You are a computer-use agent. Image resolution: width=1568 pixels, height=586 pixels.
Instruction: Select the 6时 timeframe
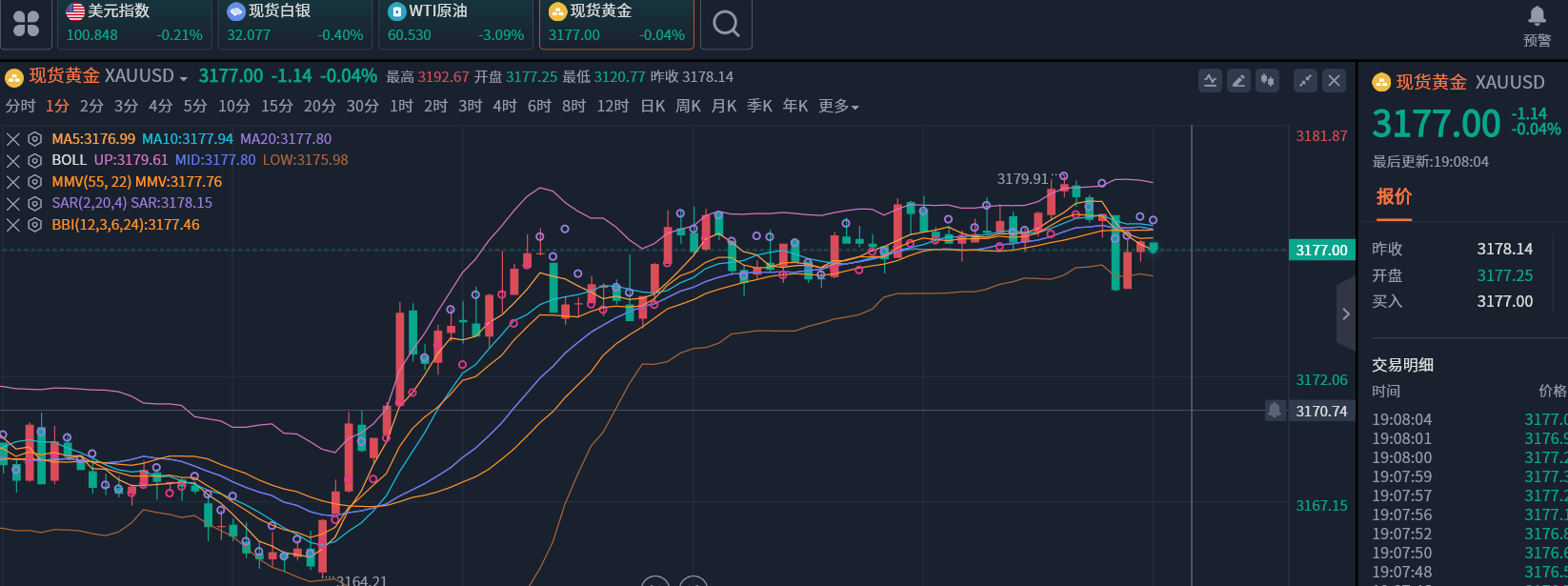(x=539, y=107)
